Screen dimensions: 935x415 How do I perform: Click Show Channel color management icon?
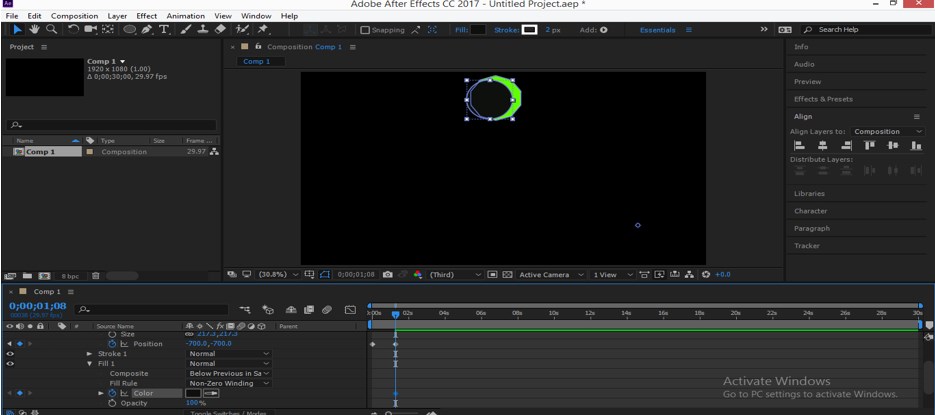(x=417, y=275)
